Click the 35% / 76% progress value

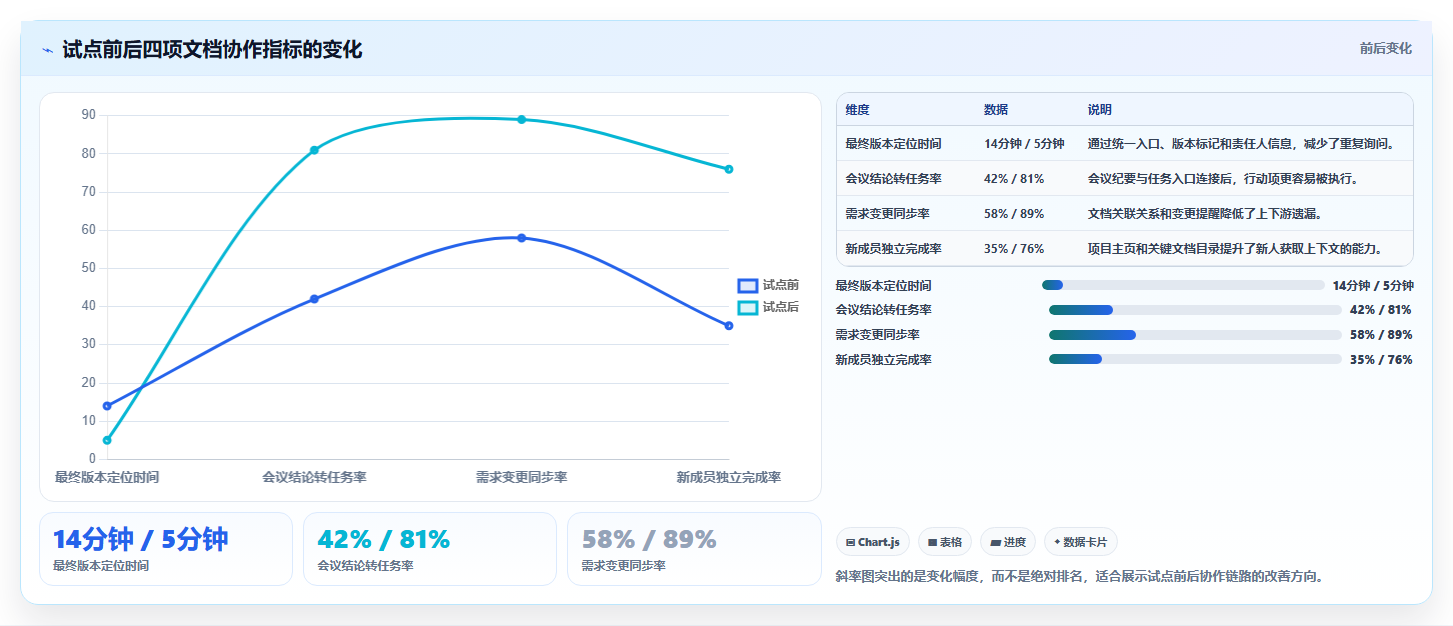point(1381,360)
